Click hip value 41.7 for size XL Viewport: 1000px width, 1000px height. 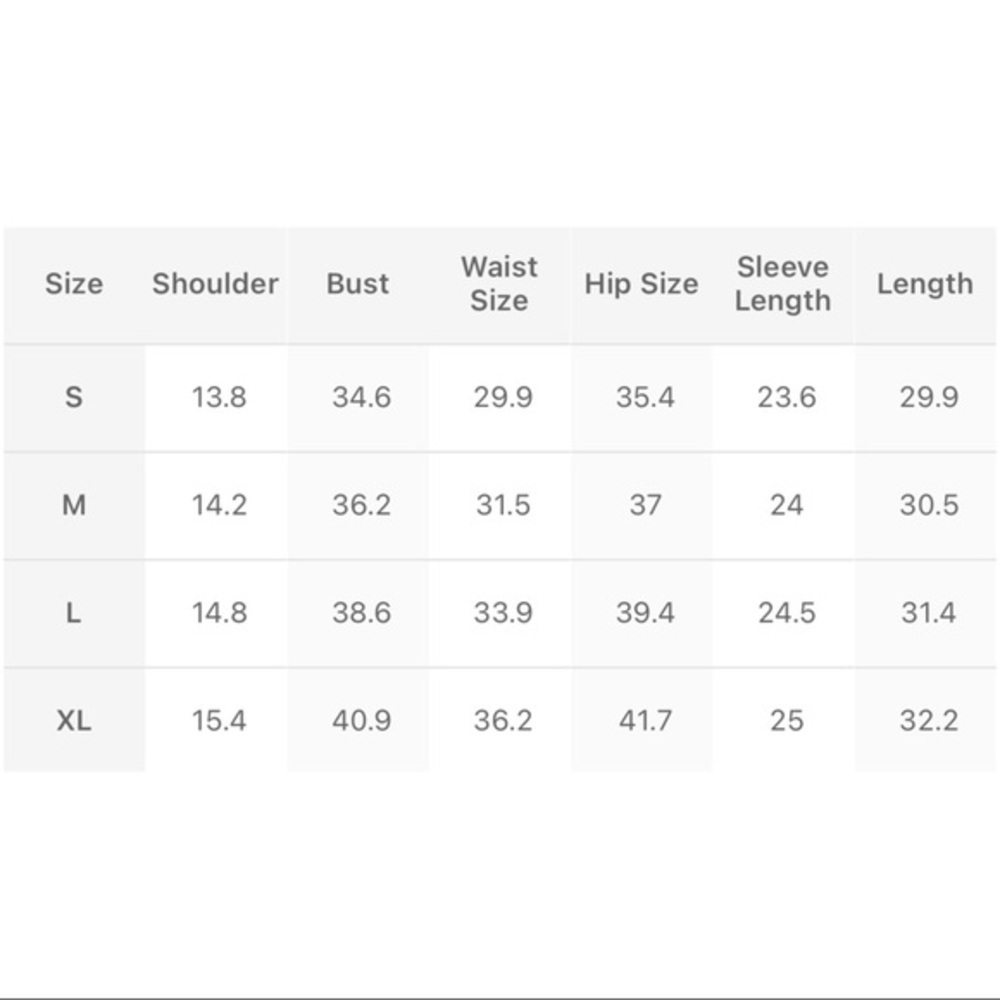tap(645, 720)
